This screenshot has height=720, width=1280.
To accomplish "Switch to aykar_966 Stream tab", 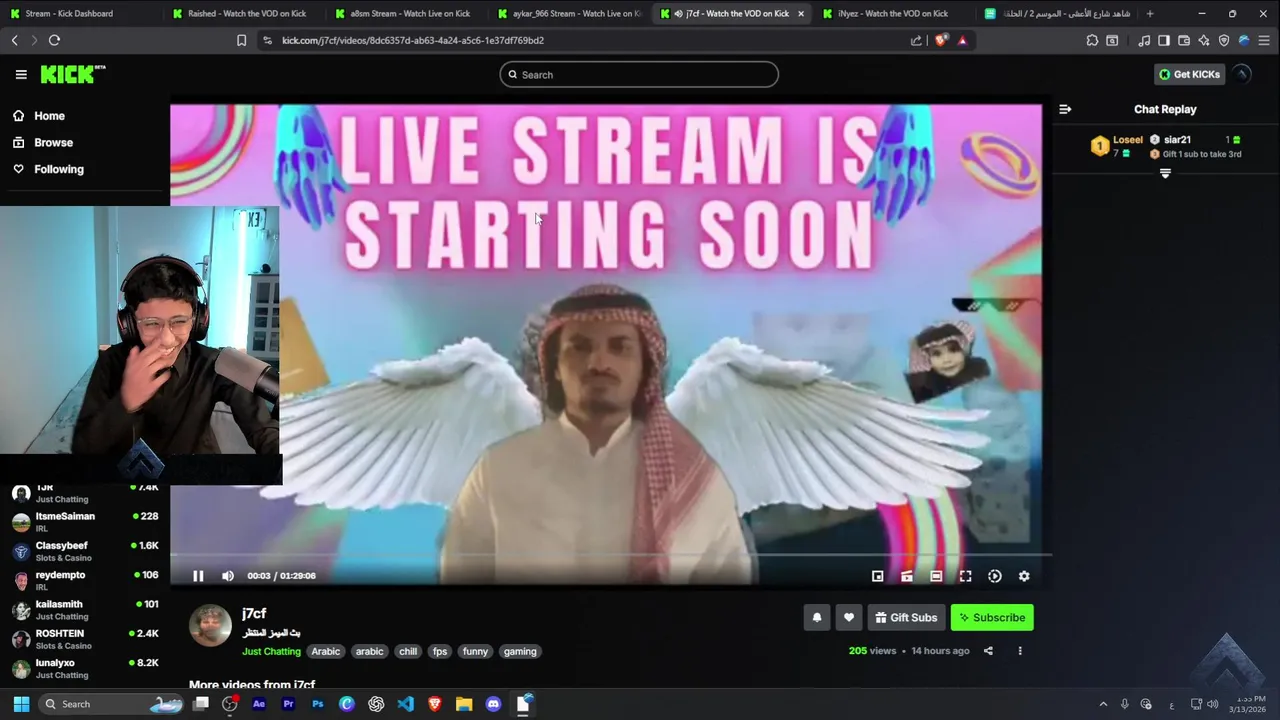I will pos(568,13).
